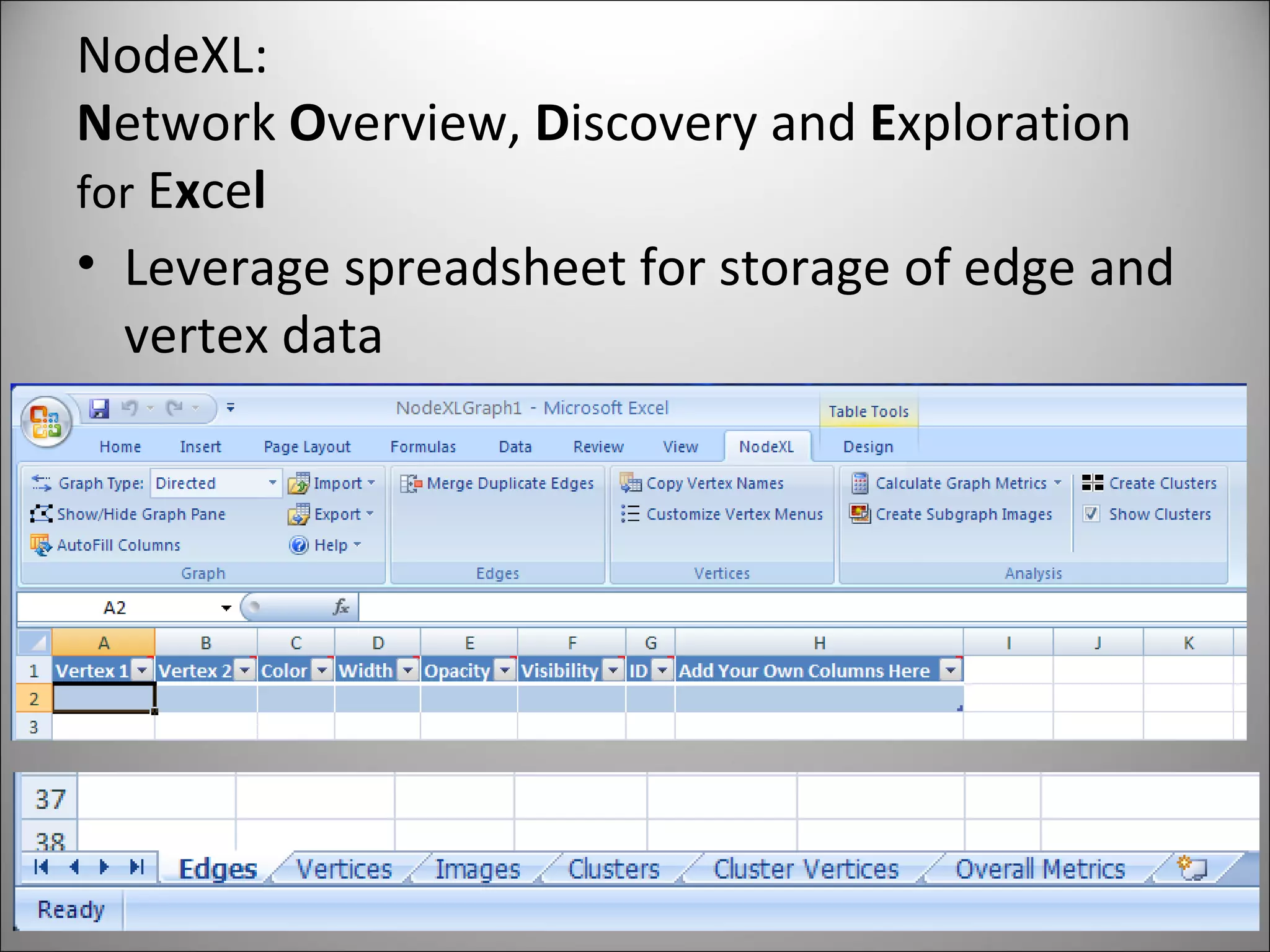Open the Vertex 2 column filter dropdown
This screenshot has height=952, width=1270.
click(246, 670)
